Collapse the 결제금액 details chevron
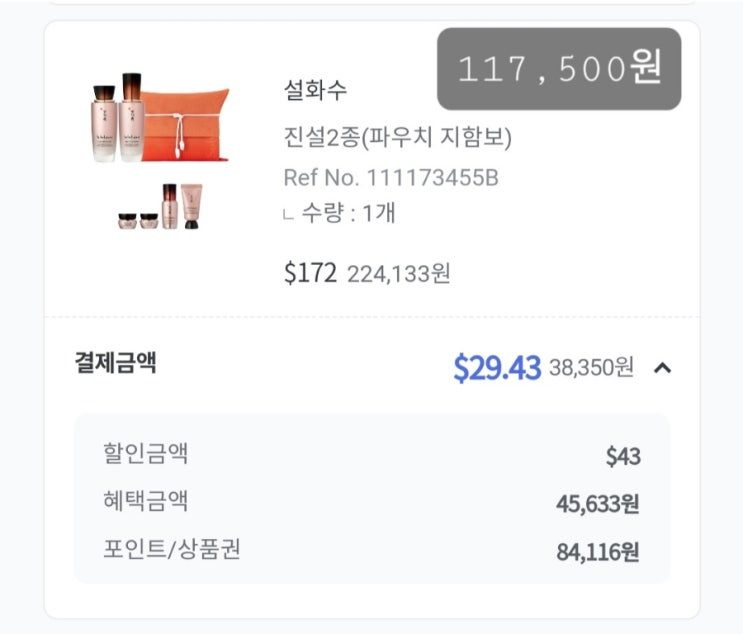The height and width of the screenshot is (634, 743). (x=662, y=368)
